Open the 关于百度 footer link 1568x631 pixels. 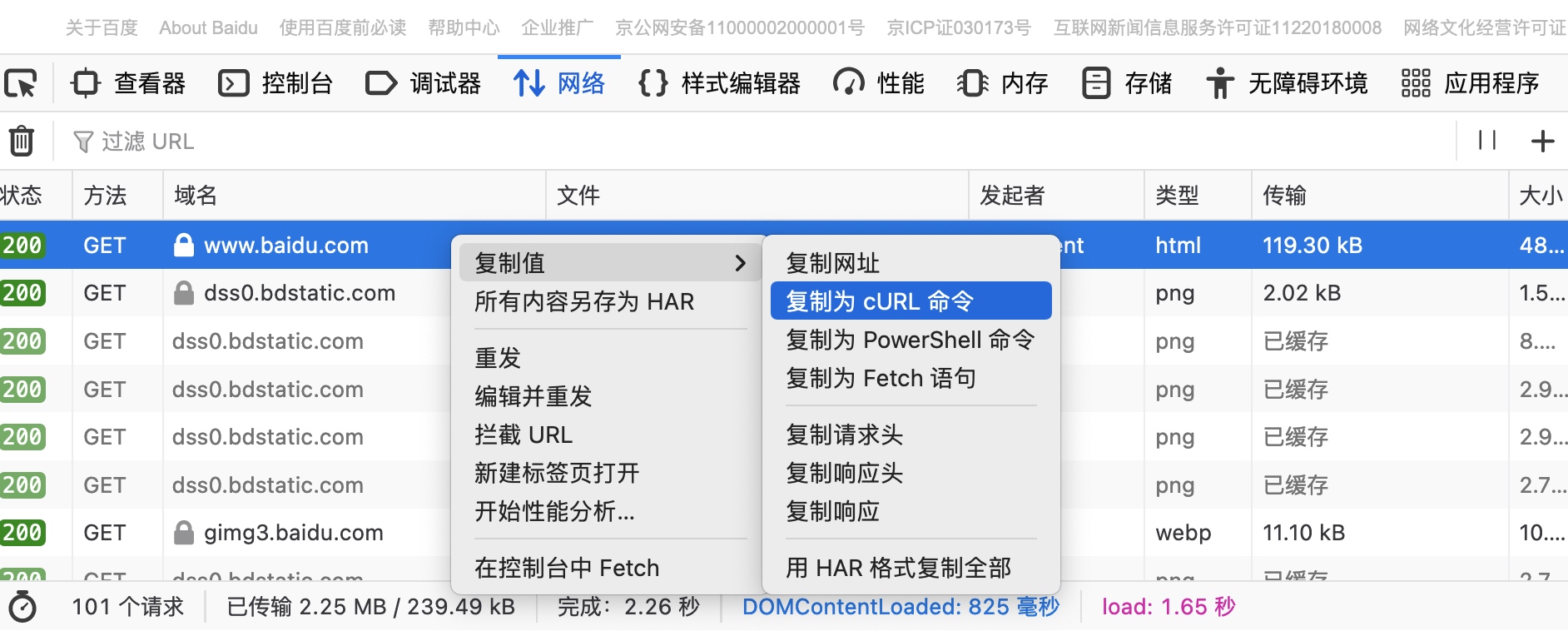pos(102,28)
